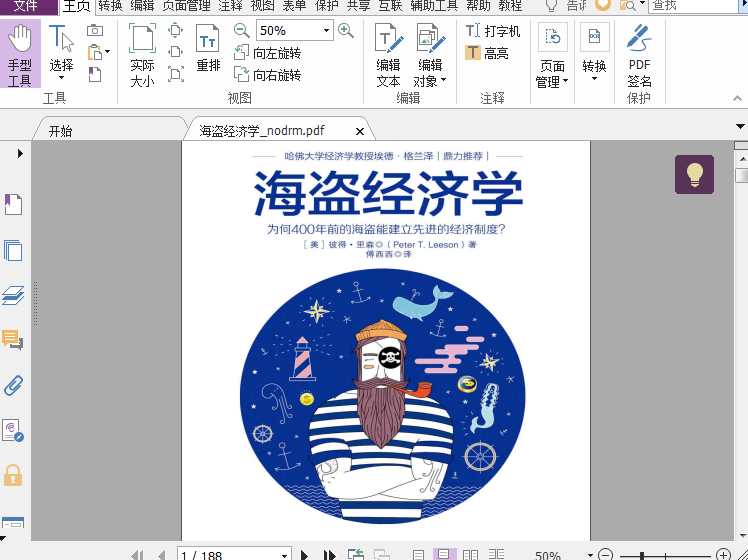Enable facing pages view mode
Image resolution: width=748 pixels, height=560 pixels.
point(470,555)
